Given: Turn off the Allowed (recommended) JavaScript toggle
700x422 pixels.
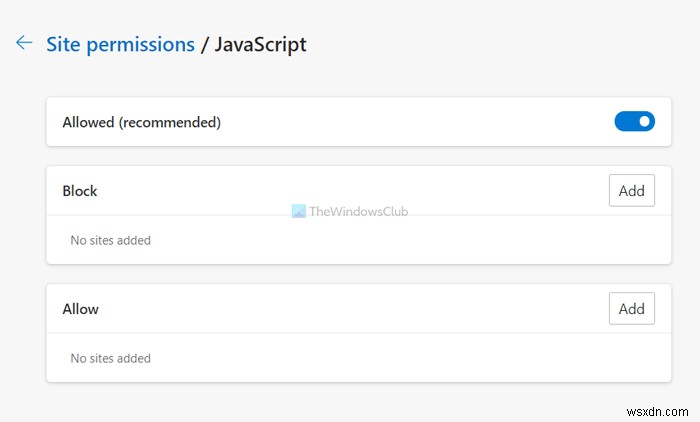Looking at the screenshot, I should coord(634,122).
